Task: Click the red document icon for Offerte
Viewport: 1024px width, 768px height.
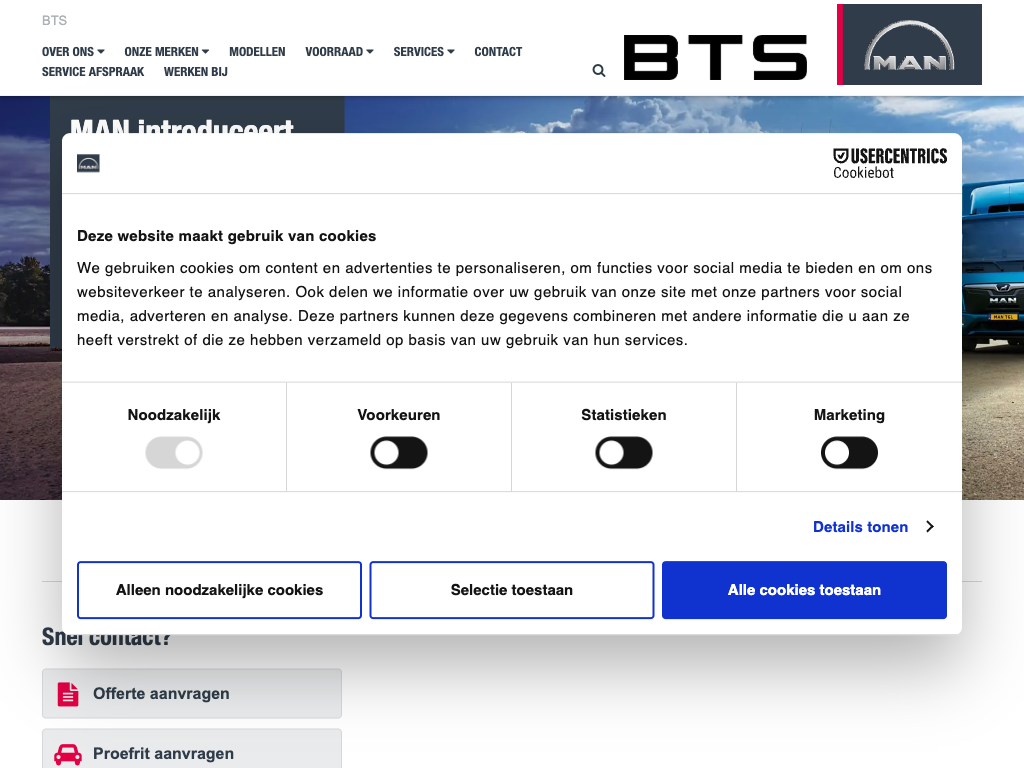Action: pos(68,694)
